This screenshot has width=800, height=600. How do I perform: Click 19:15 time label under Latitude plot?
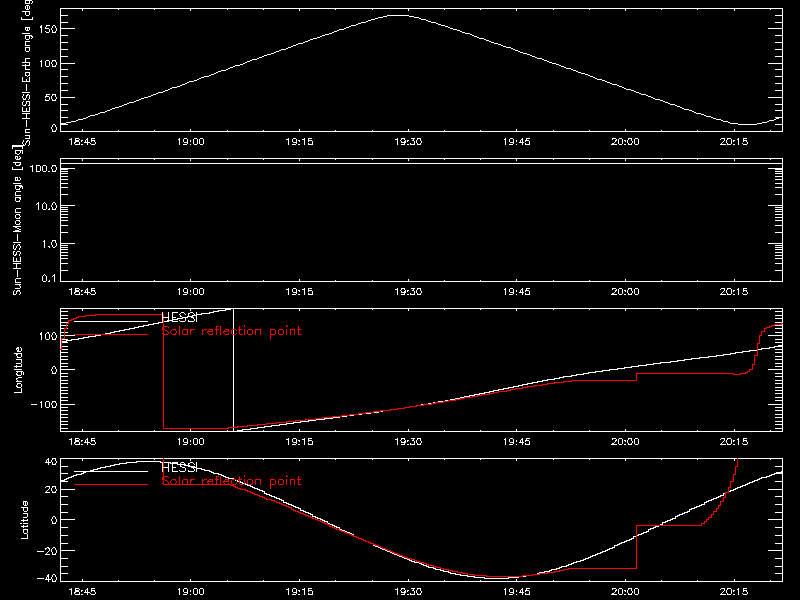click(299, 592)
